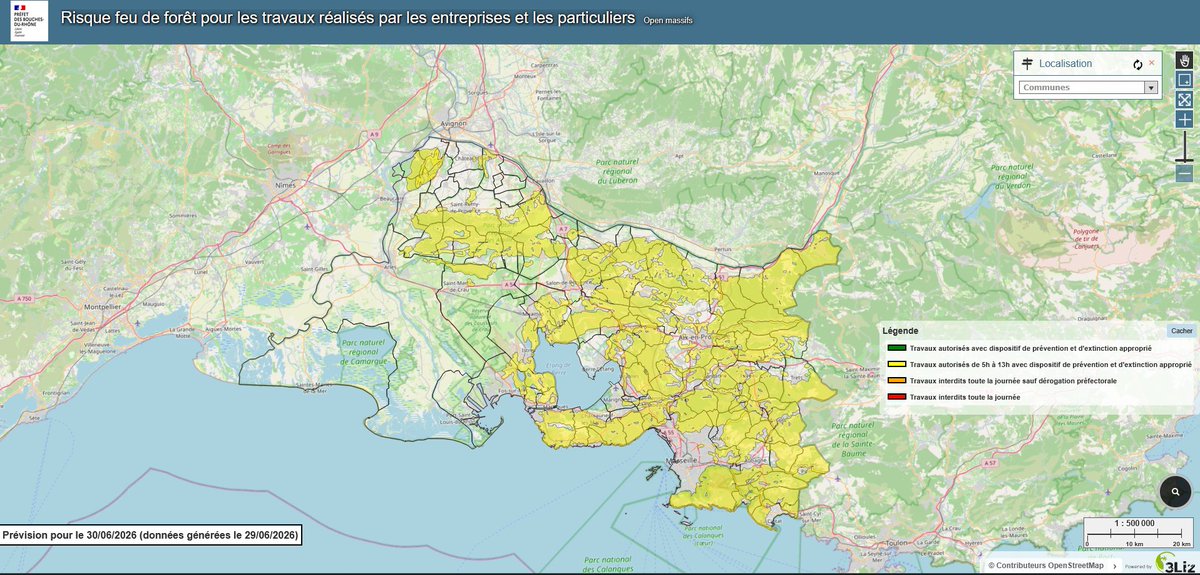Click the 1 : 500 000 scale box
The width and height of the screenshot is (1200, 575).
[x=1133, y=523]
